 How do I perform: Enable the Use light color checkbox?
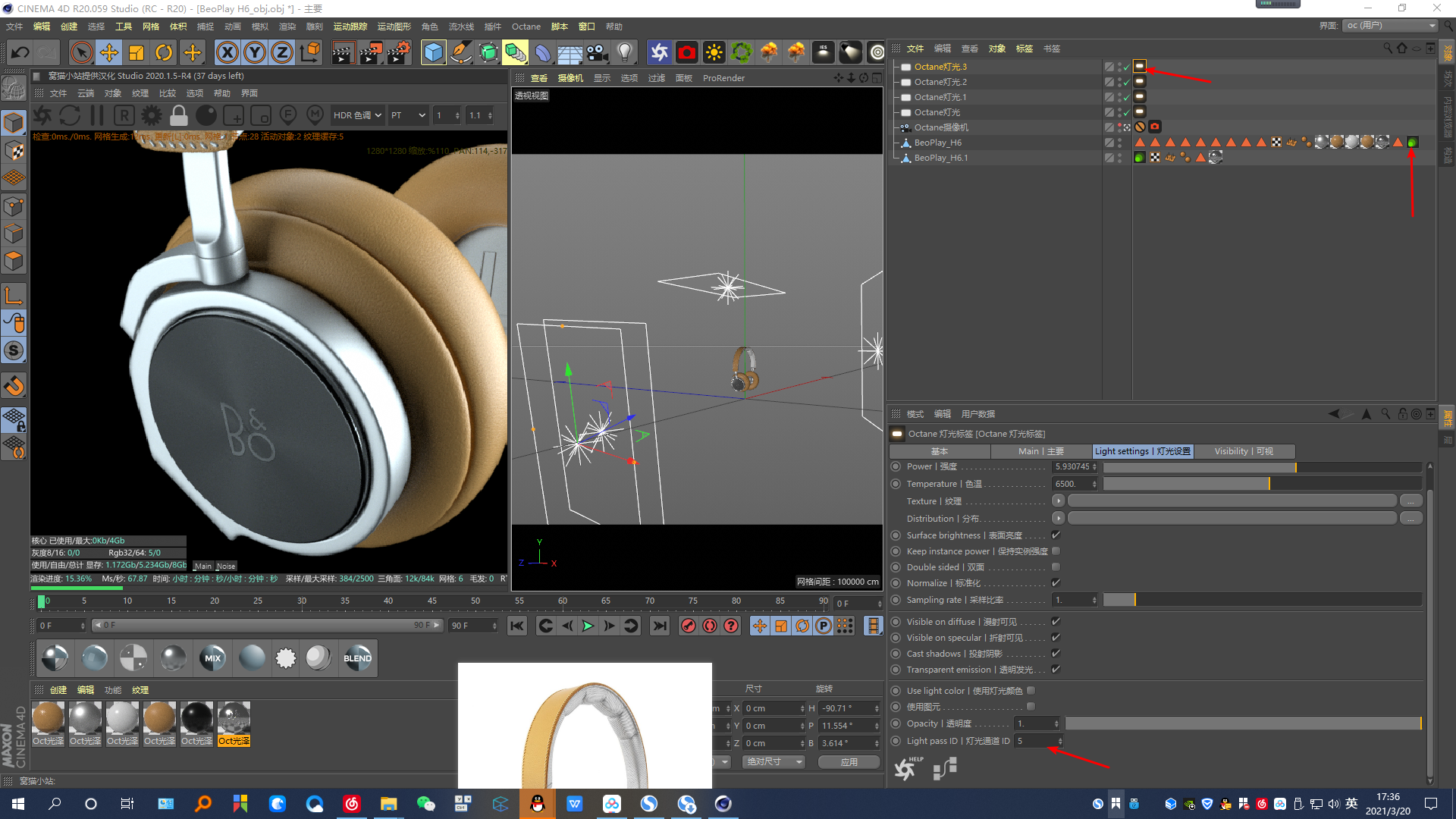pyautogui.click(x=1031, y=691)
